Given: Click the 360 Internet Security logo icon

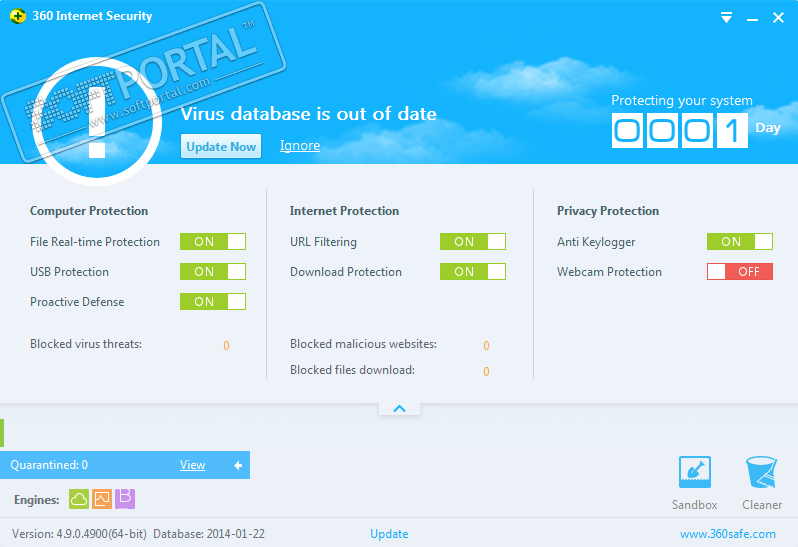Looking at the screenshot, I should (x=17, y=16).
